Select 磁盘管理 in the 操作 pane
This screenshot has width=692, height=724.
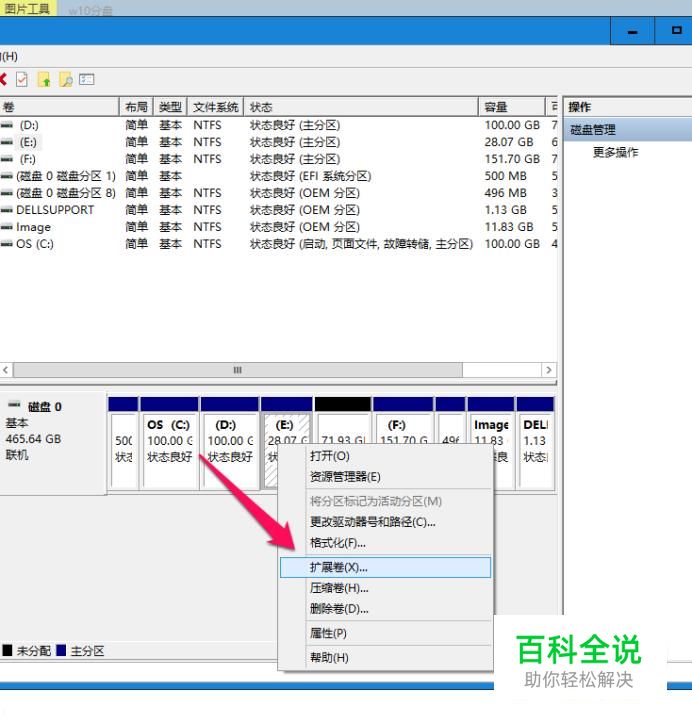pyautogui.click(x=628, y=130)
